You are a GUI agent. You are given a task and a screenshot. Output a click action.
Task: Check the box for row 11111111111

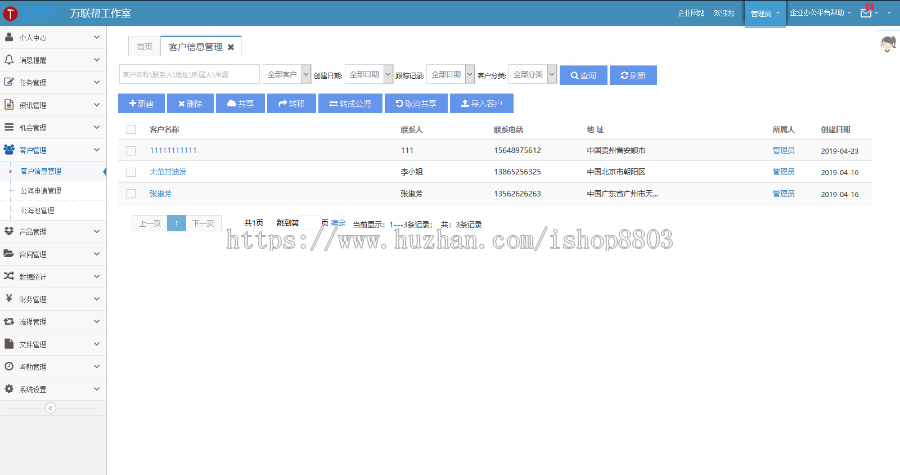click(131, 150)
